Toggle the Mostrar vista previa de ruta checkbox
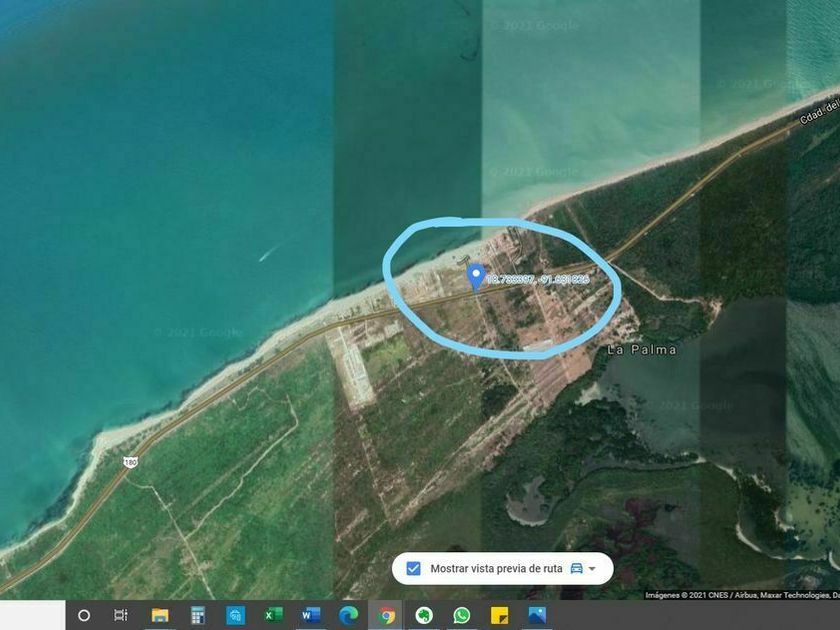The width and height of the screenshot is (840, 630). click(x=413, y=568)
